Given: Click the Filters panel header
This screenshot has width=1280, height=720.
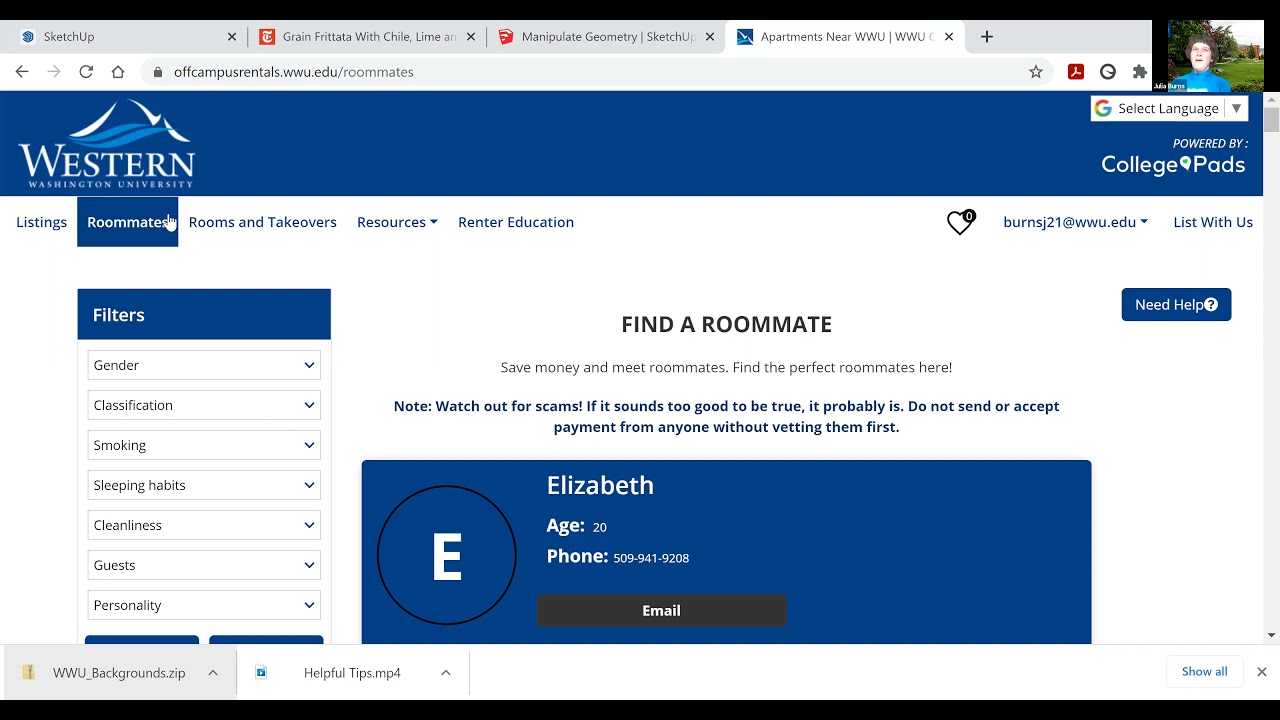Looking at the screenshot, I should click(204, 314).
